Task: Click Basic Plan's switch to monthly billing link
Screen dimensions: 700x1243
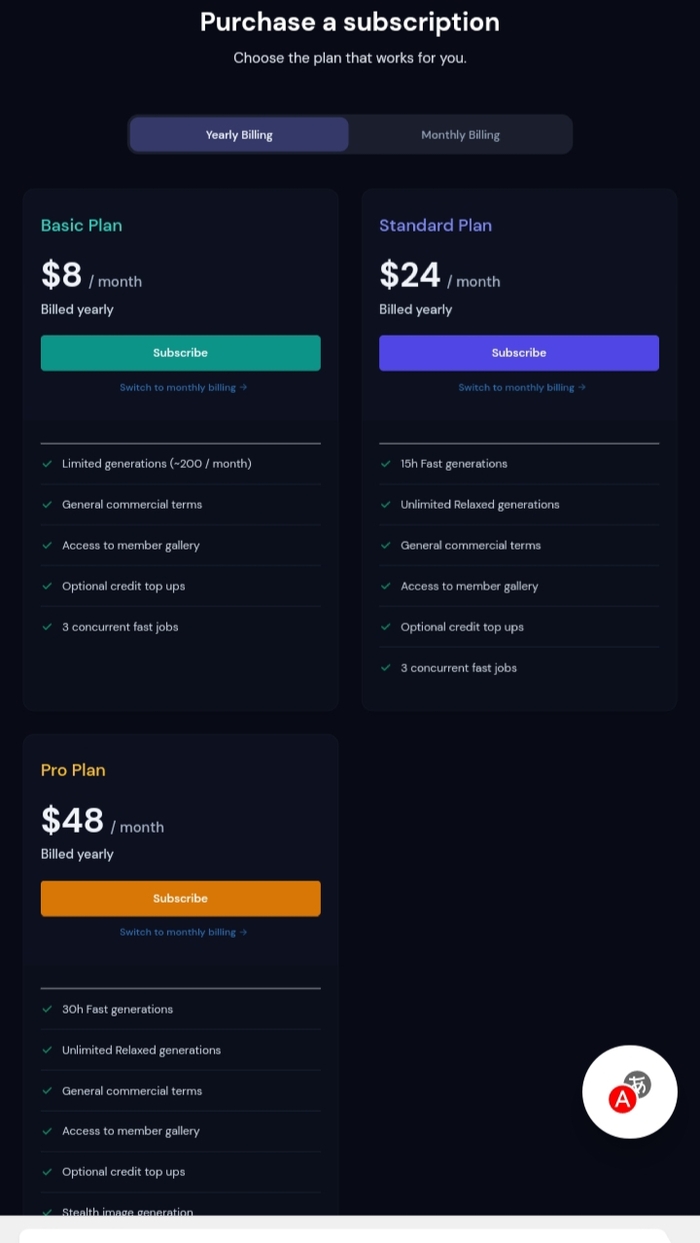Action: click(x=183, y=388)
